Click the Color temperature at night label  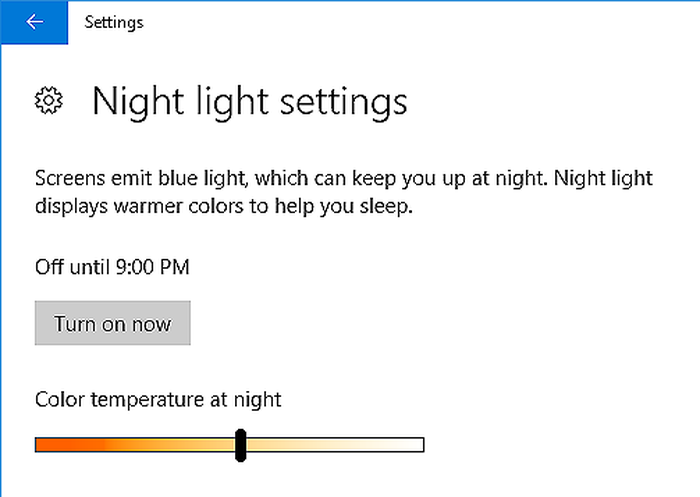click(x=158, y=400)
